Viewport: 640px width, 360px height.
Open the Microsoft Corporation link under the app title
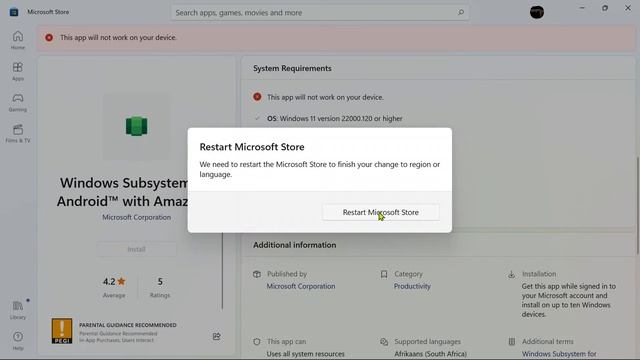(136, 217)
